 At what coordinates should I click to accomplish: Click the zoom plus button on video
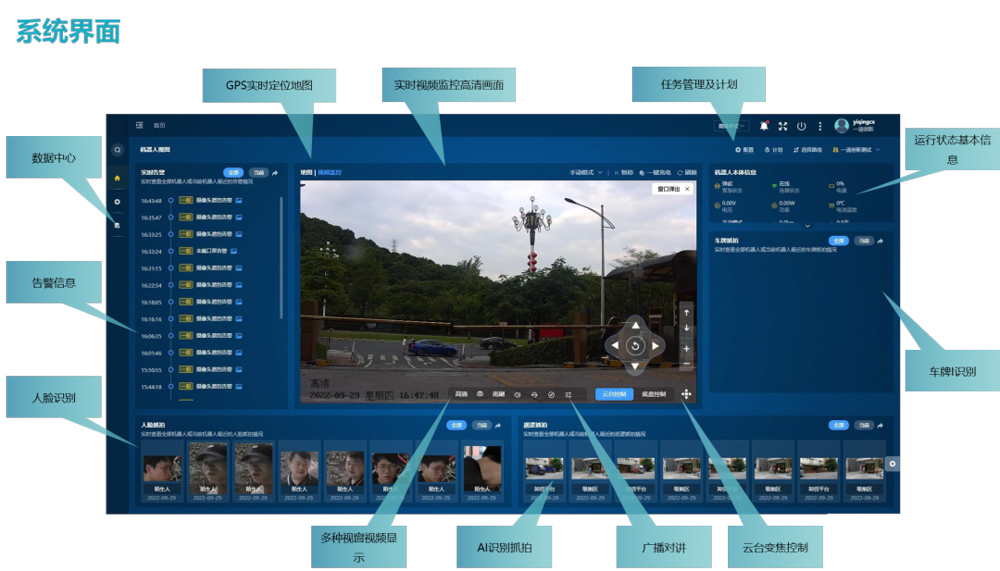686,349
